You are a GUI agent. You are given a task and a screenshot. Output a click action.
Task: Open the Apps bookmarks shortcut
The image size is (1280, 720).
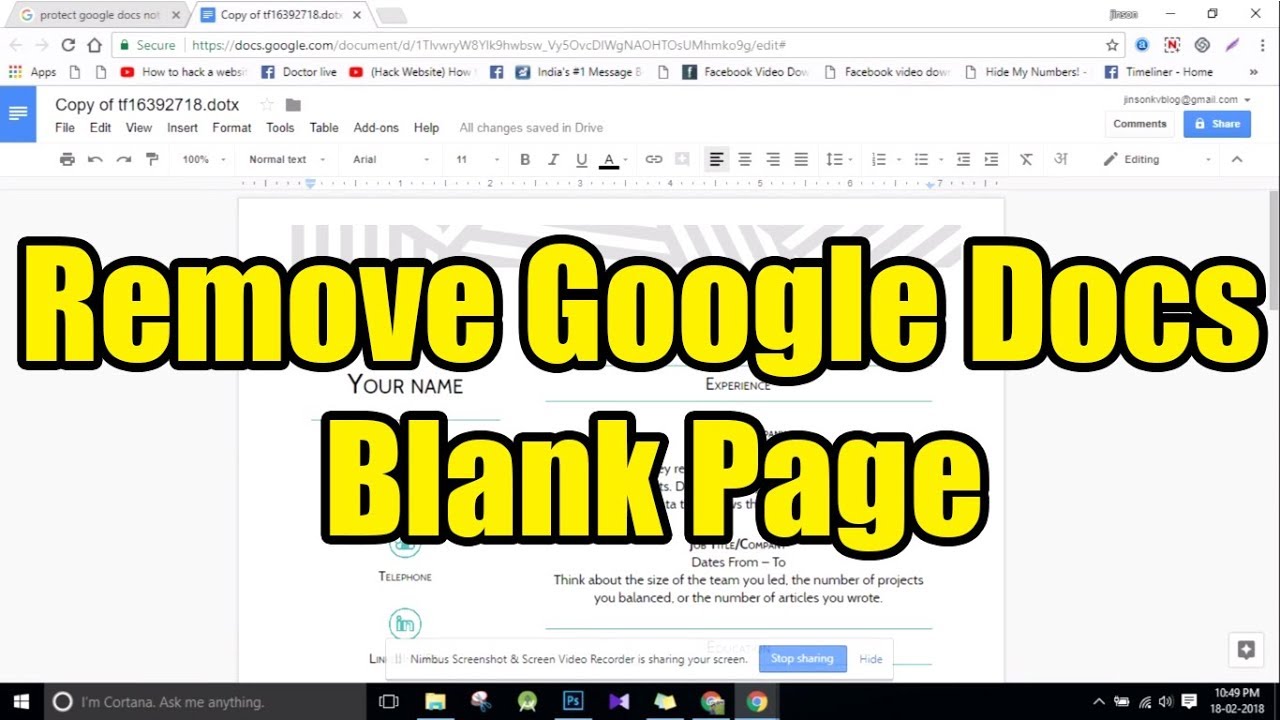(33, 72)
